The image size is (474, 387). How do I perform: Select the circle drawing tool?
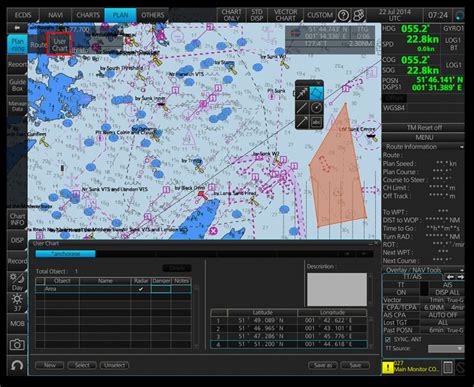pos(316,108)
